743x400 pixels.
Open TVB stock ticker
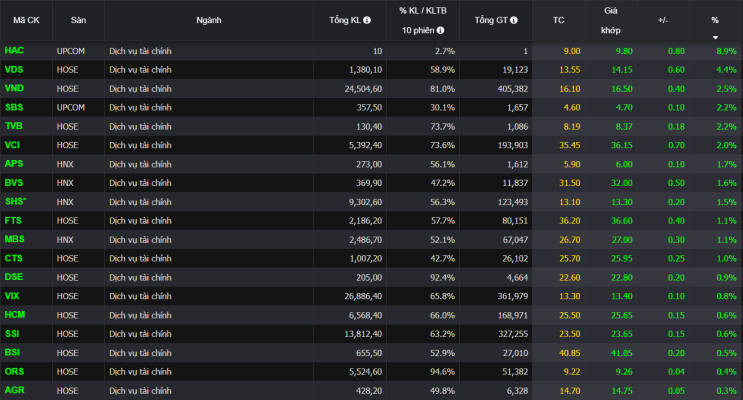[x=14, y=126]
